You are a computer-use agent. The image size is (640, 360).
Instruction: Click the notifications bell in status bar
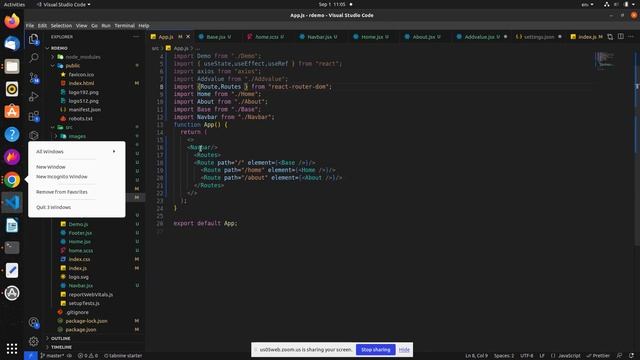[x=631, y=356]
